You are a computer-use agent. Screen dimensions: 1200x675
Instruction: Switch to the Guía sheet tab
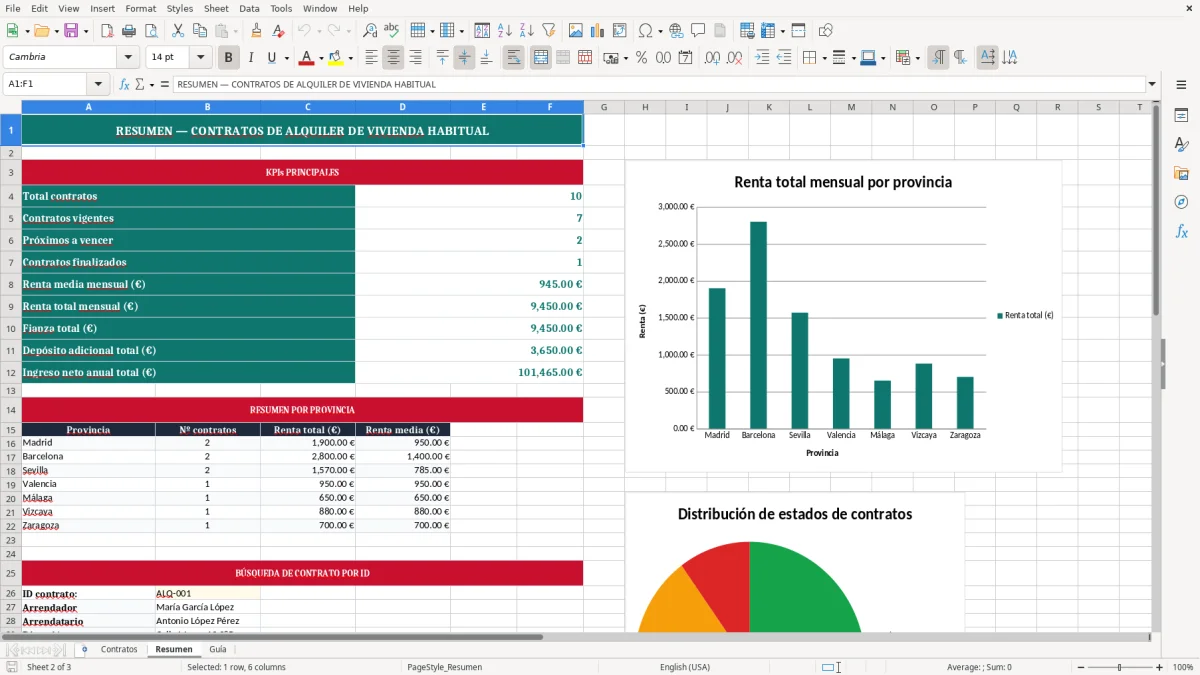pyautogui.click(x=217, y=649)
